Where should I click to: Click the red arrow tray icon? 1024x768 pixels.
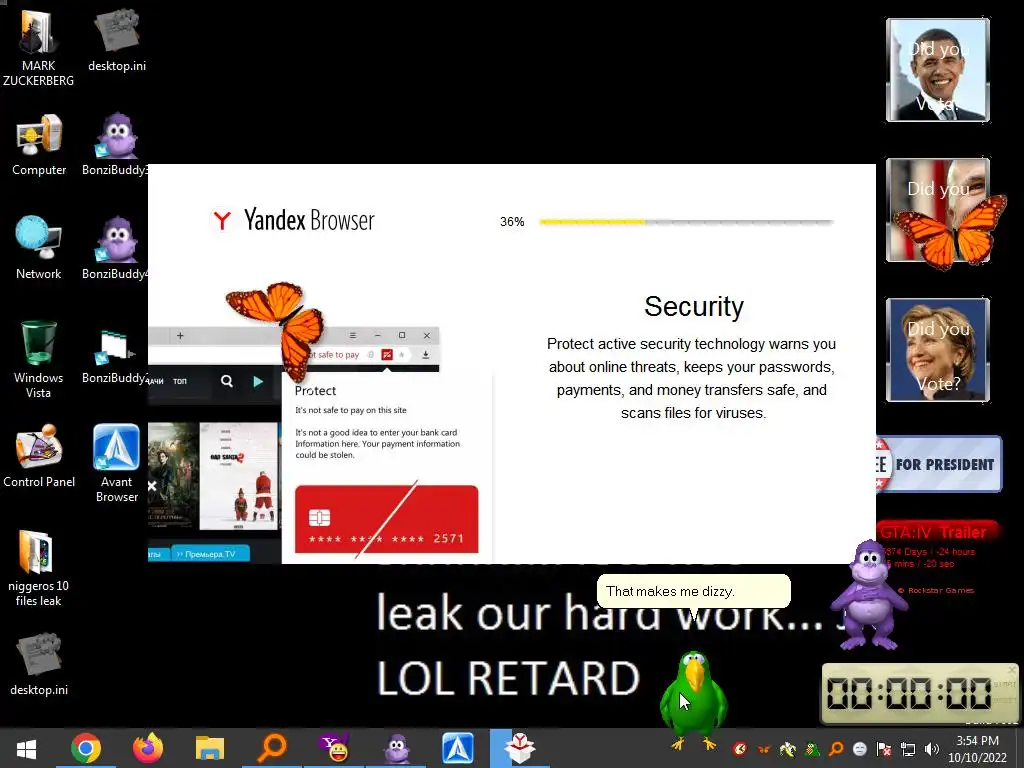pos(740,749)
